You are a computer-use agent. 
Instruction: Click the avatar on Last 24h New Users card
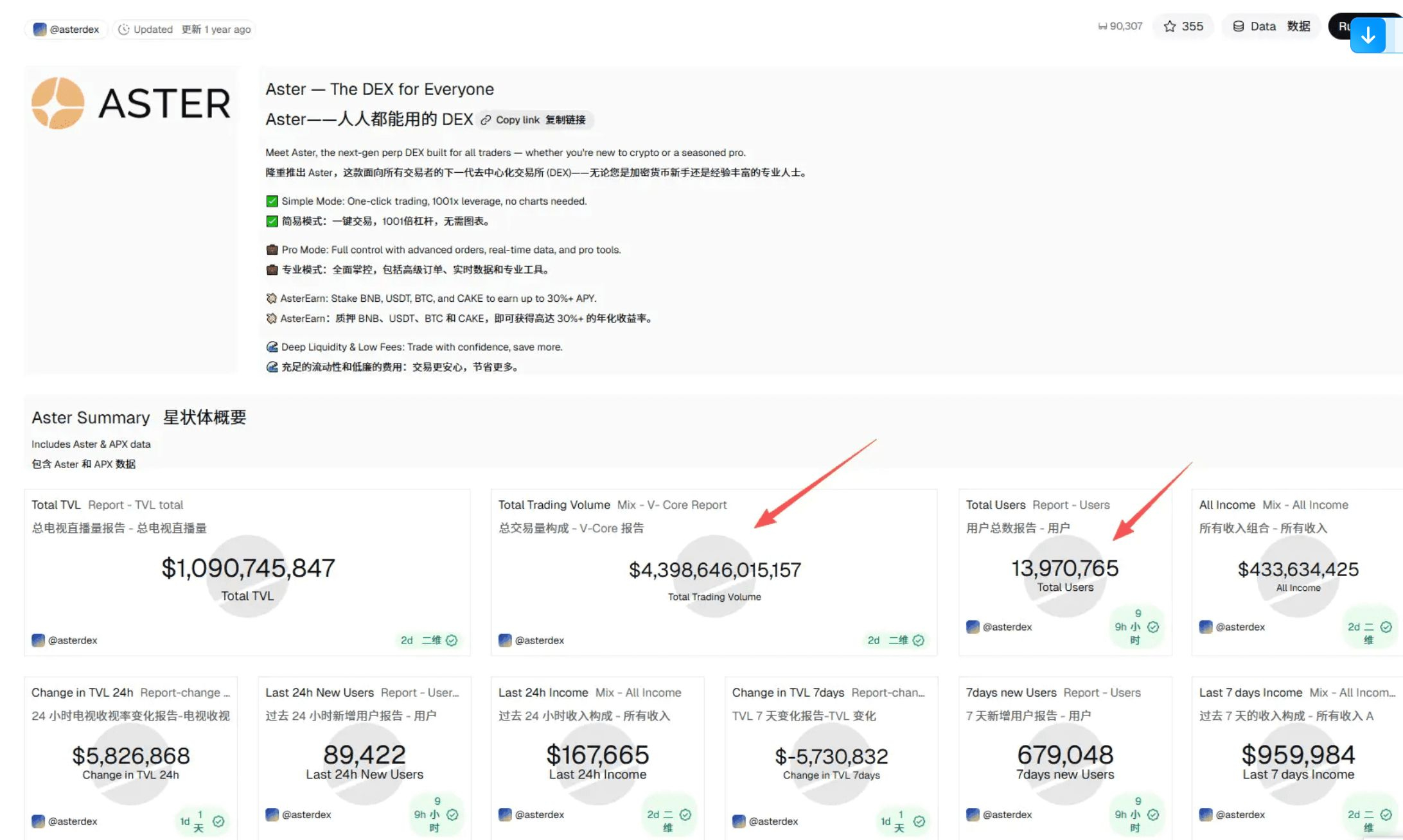click(272, 814)
